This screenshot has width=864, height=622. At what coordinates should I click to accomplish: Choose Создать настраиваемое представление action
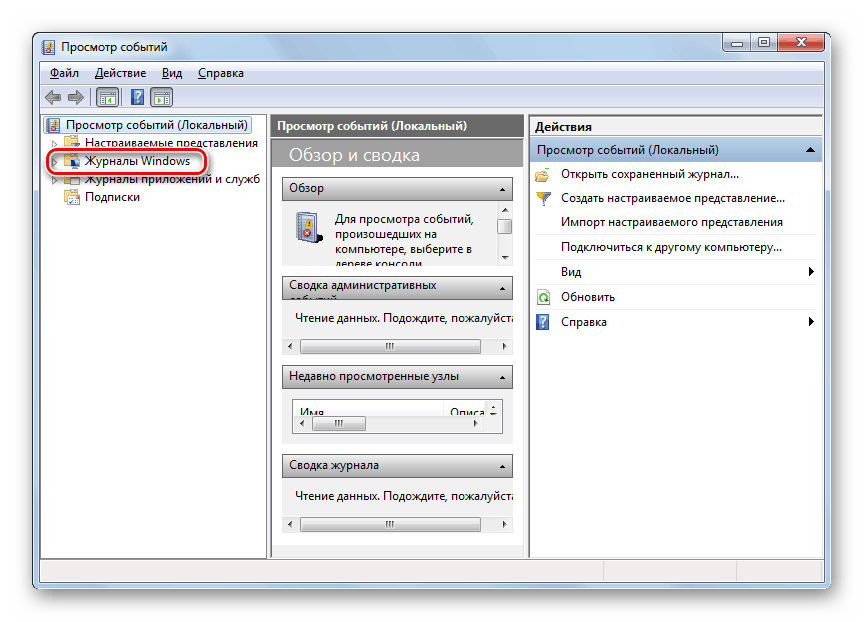pos(673,198)
